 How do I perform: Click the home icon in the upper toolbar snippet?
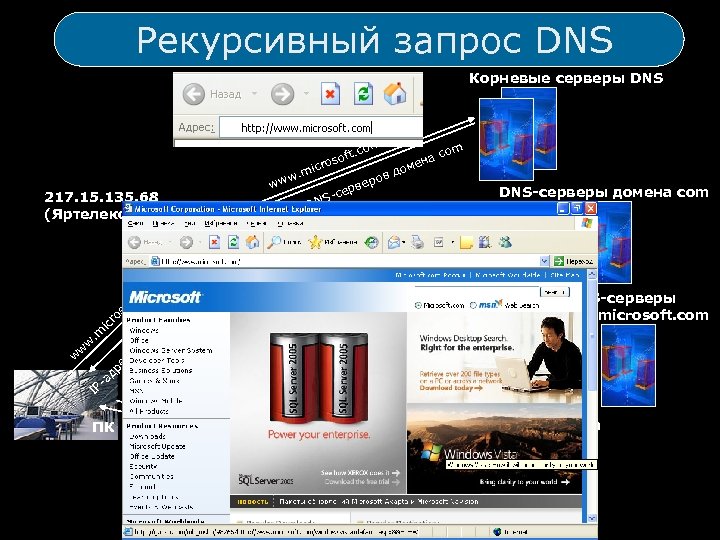click(x=395, y=94)
